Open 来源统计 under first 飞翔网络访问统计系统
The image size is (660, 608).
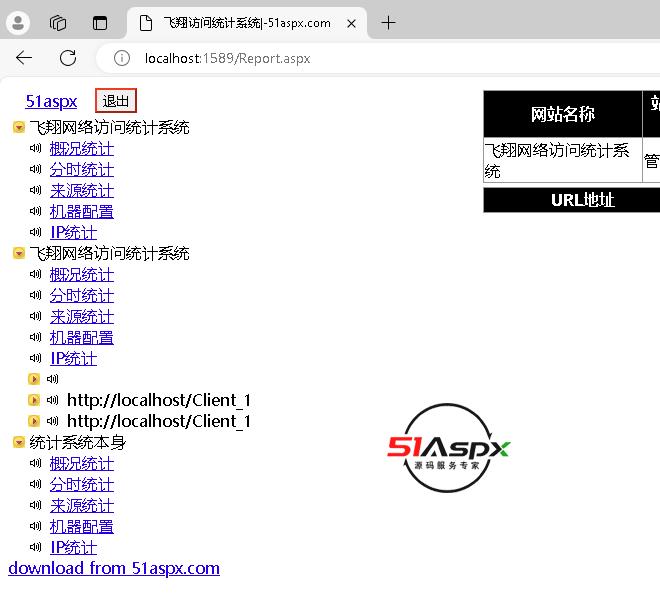click(82, 191)
